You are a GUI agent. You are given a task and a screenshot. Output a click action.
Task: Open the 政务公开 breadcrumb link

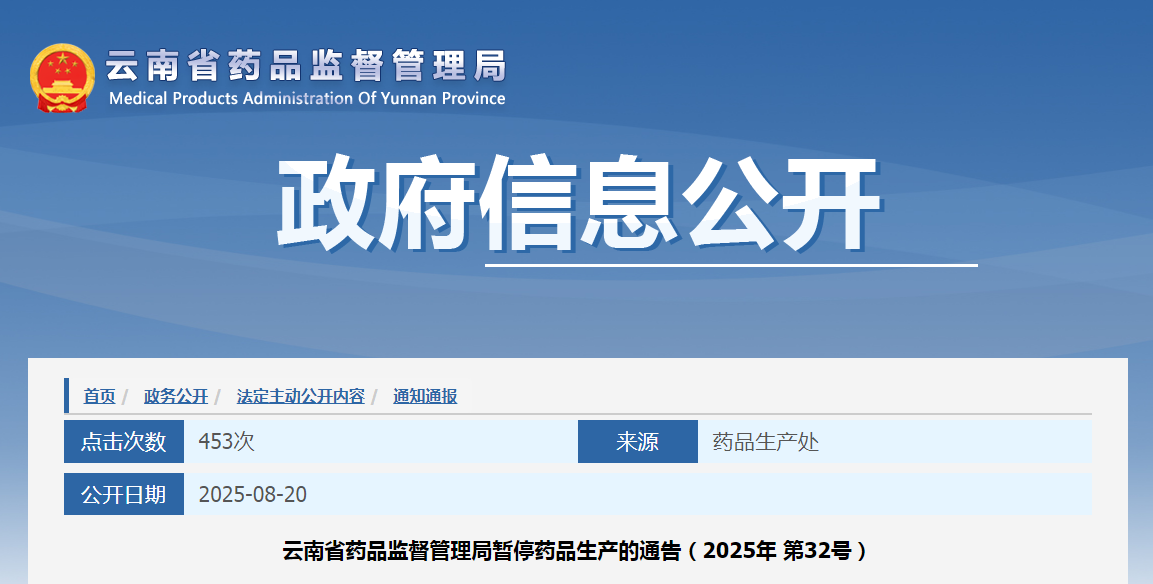point(176,396)
